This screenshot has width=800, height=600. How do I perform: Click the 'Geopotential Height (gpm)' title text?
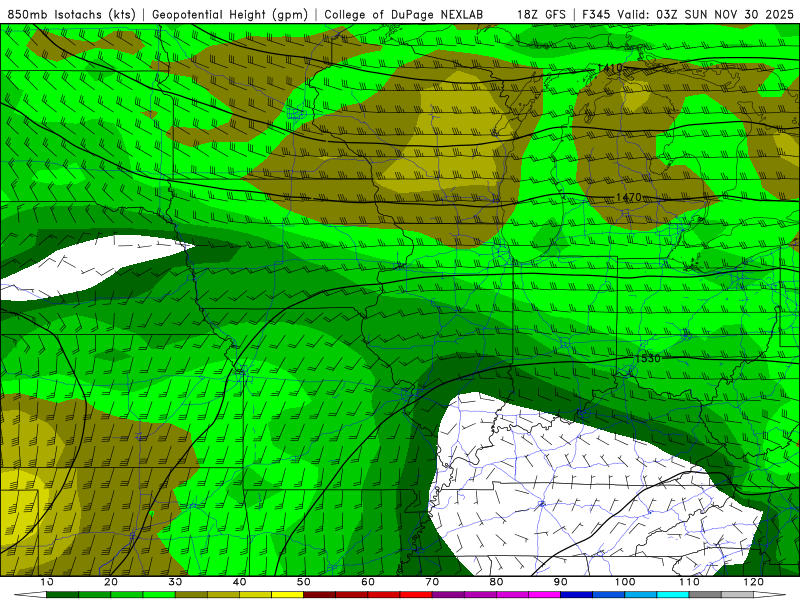(x=230, y=14)
